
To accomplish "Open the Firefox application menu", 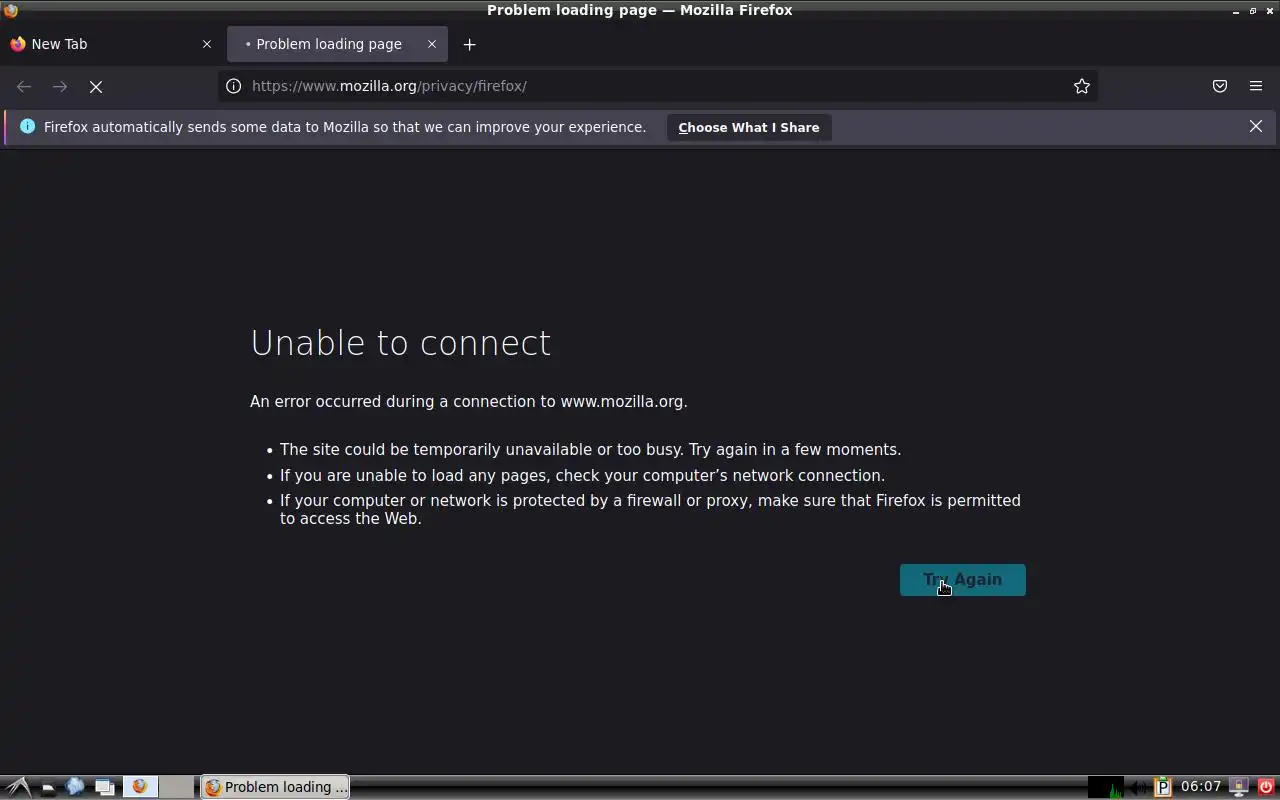I will tap(1256, 86).
